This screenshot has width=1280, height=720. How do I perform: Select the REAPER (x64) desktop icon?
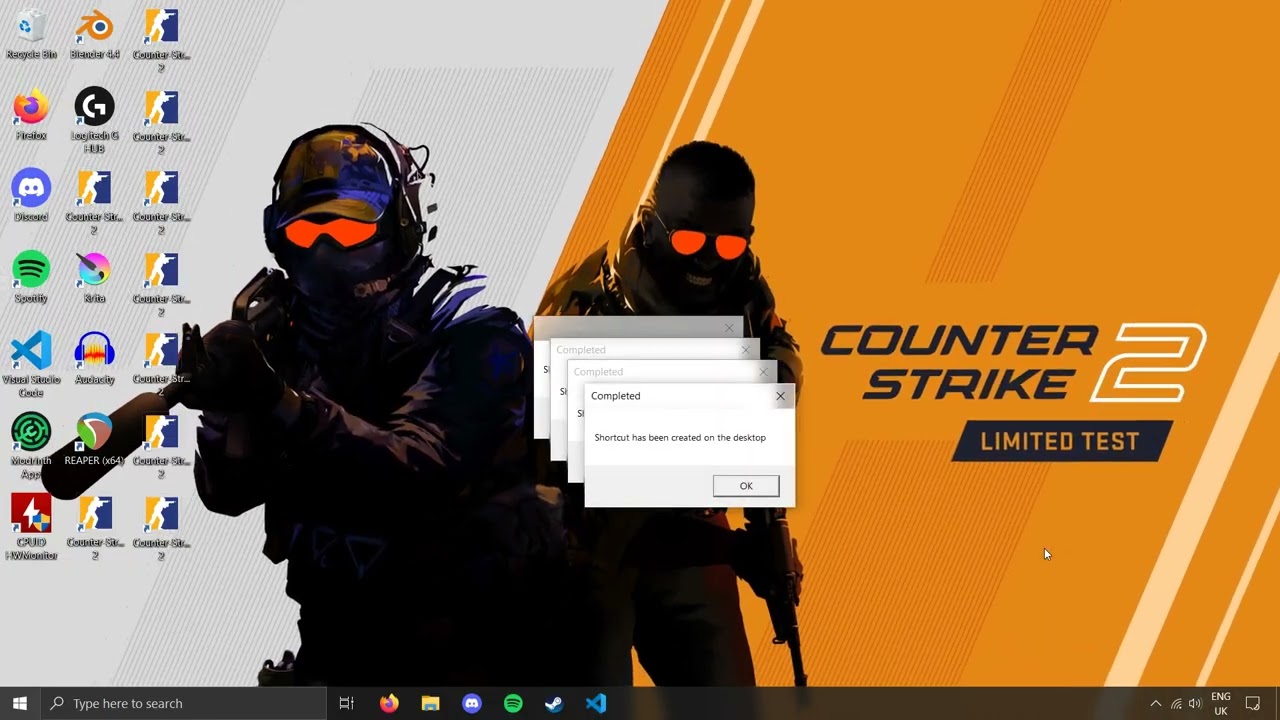[95, 440]
